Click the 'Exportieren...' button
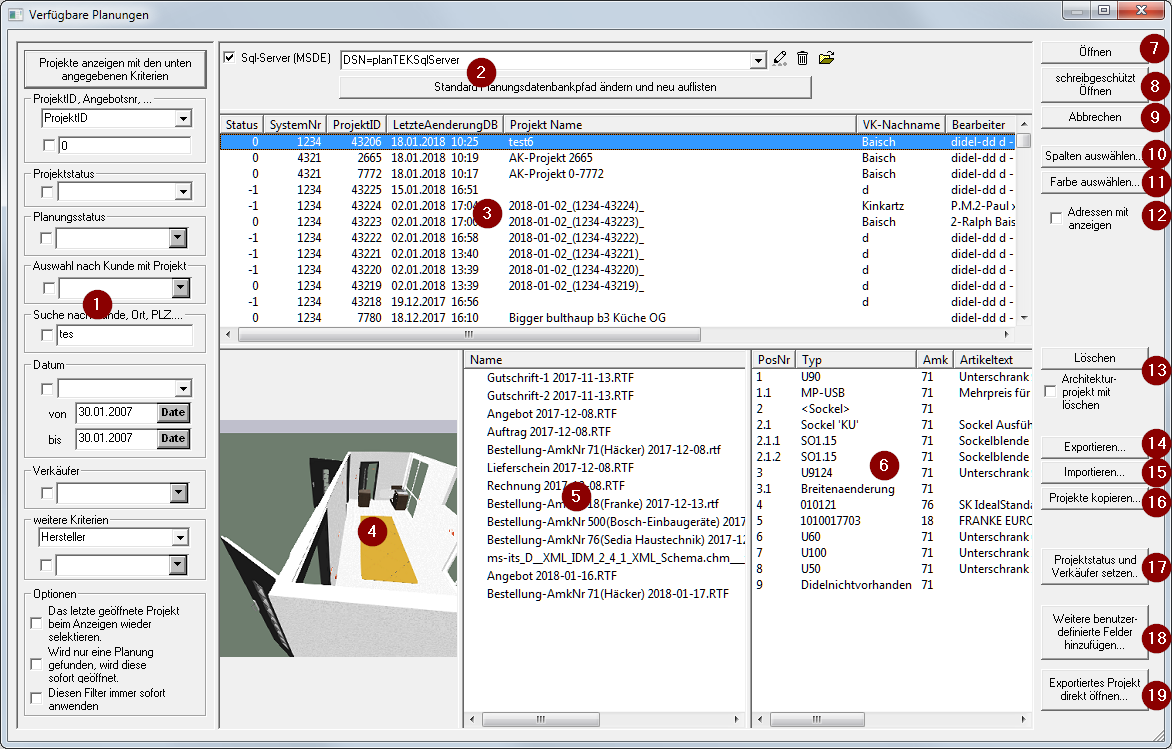The image size is (1172, 749). click(x=1093, y=447)
